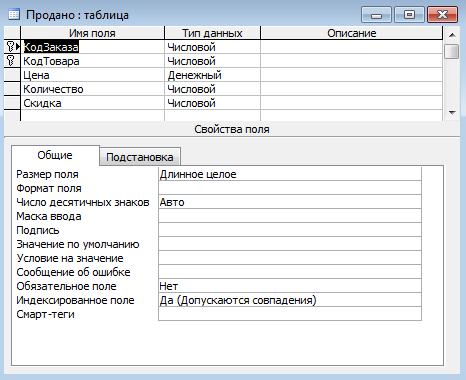Open data type cell Числовой for КодТовара
Viewport: 466px width, 380px height.
point(212,61)
